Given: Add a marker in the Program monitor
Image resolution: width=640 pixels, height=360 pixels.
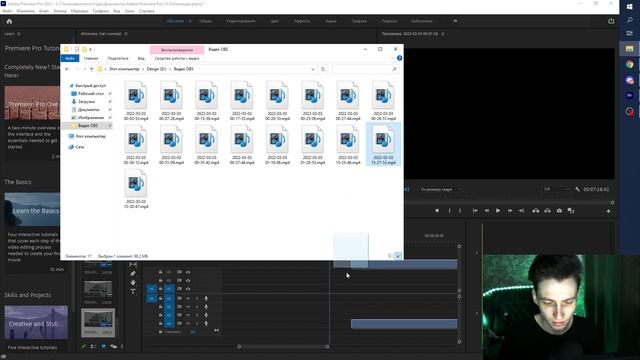Looking at the screenshot, I should (437, 211).
